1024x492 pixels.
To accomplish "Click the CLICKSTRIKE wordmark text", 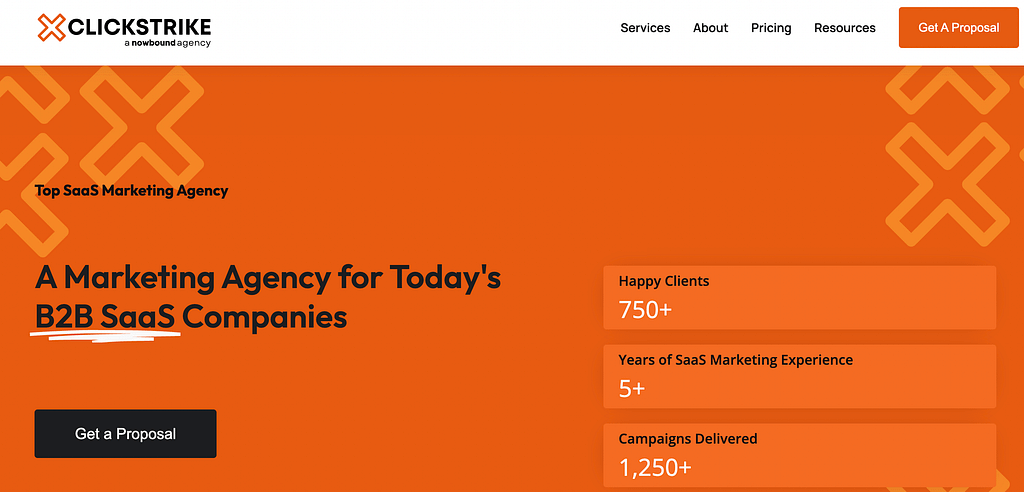I will click(x=140, y=27).
